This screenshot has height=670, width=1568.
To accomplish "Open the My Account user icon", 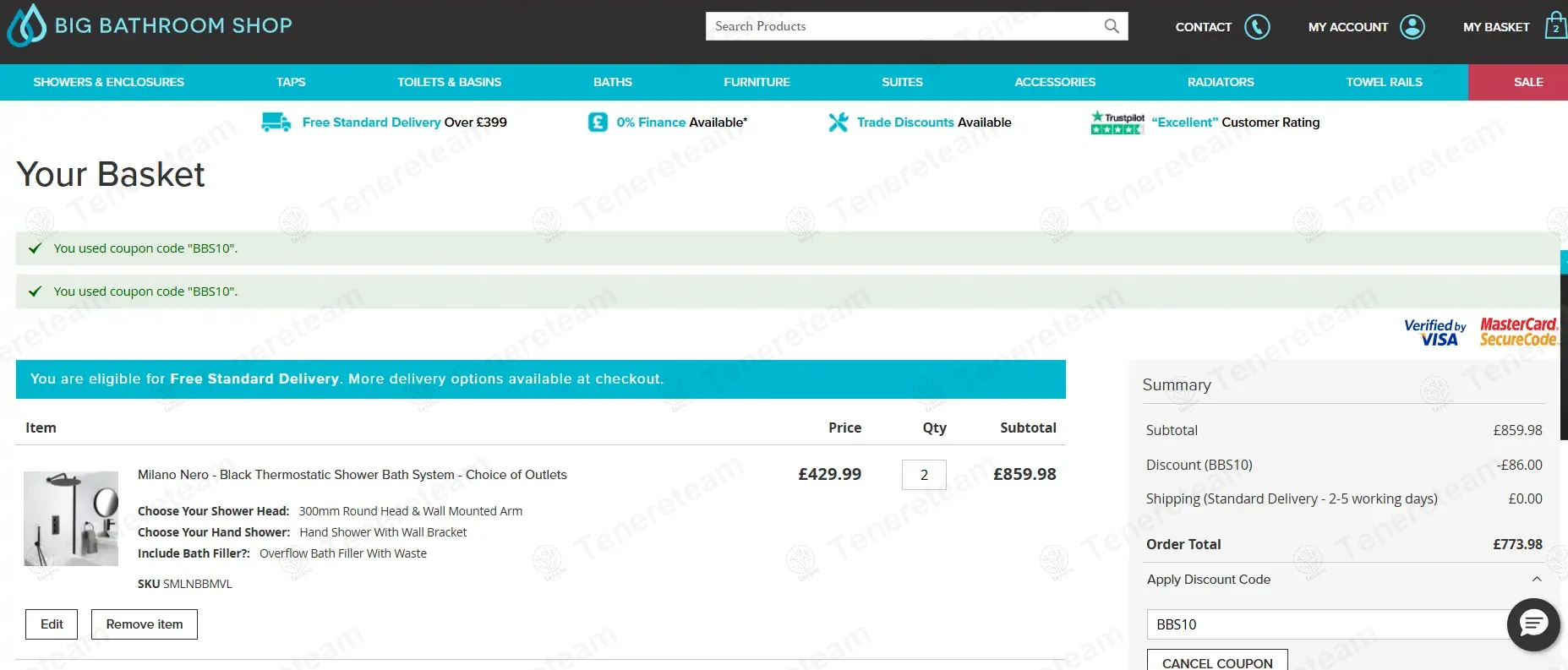I will click(1412, 27).
